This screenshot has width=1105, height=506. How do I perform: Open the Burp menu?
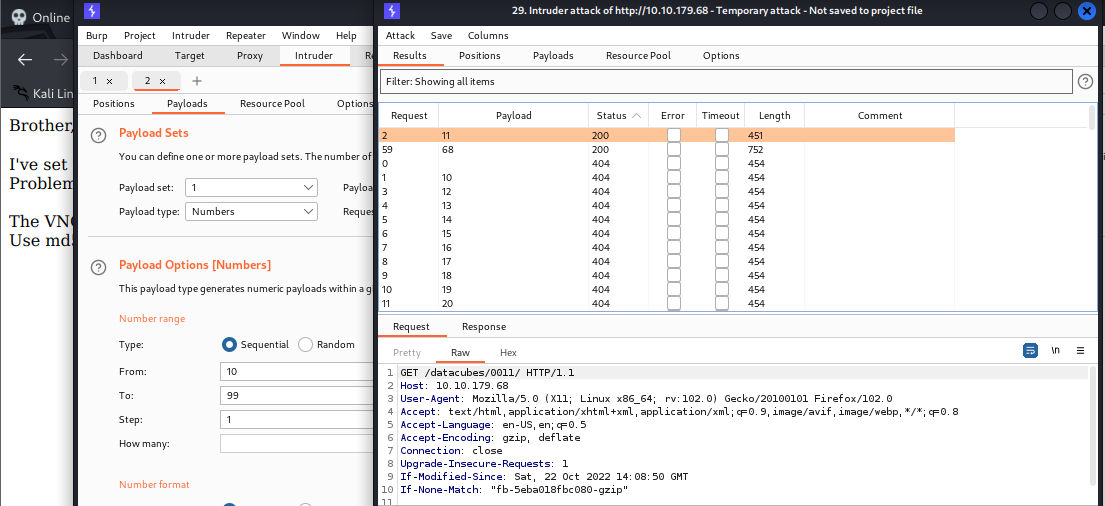(97, 35)
